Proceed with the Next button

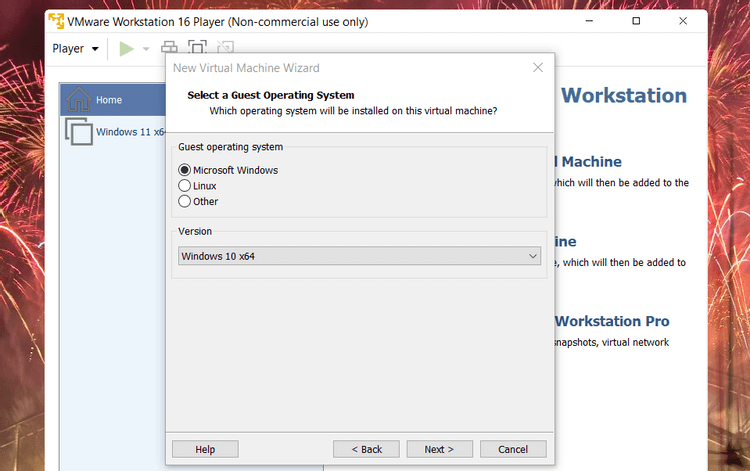(x=440, y=449)
